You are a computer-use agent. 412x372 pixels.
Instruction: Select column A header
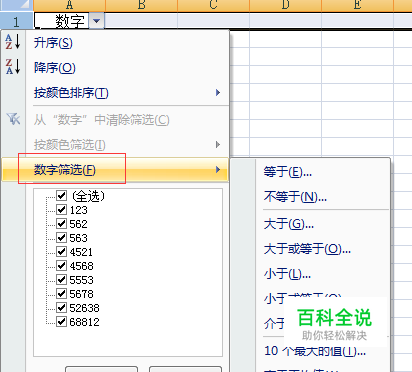tap(69, 5)
